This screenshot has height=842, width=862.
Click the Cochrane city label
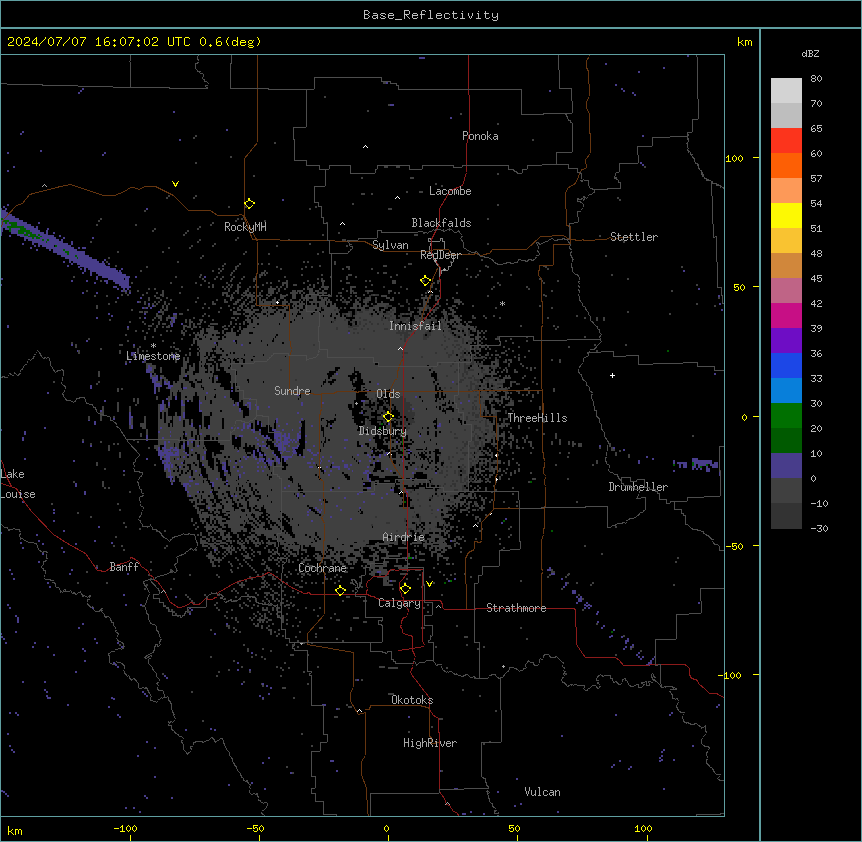[x=322, y=568]
